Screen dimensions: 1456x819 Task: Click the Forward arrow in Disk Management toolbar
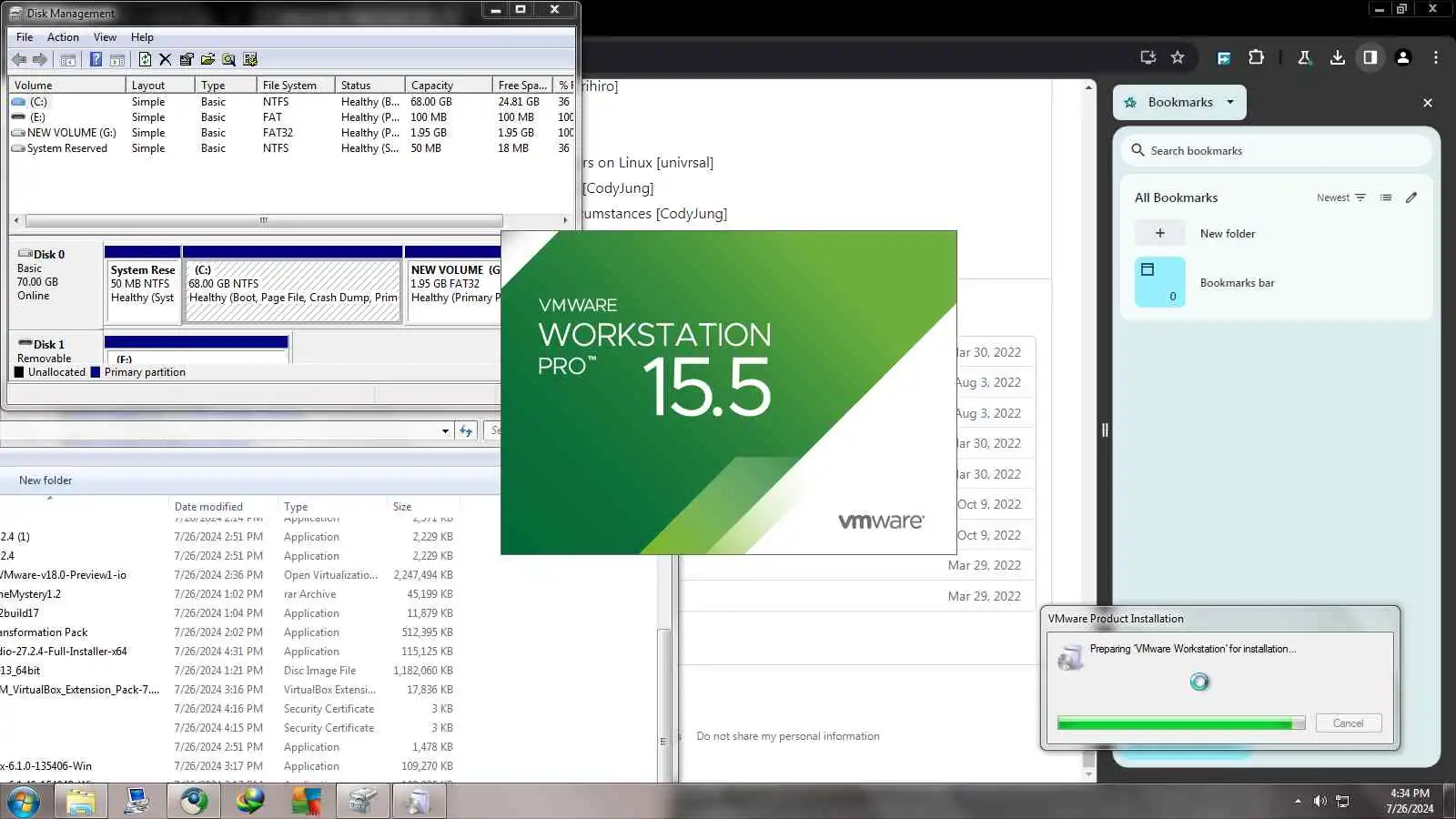(x=40, y=60)
